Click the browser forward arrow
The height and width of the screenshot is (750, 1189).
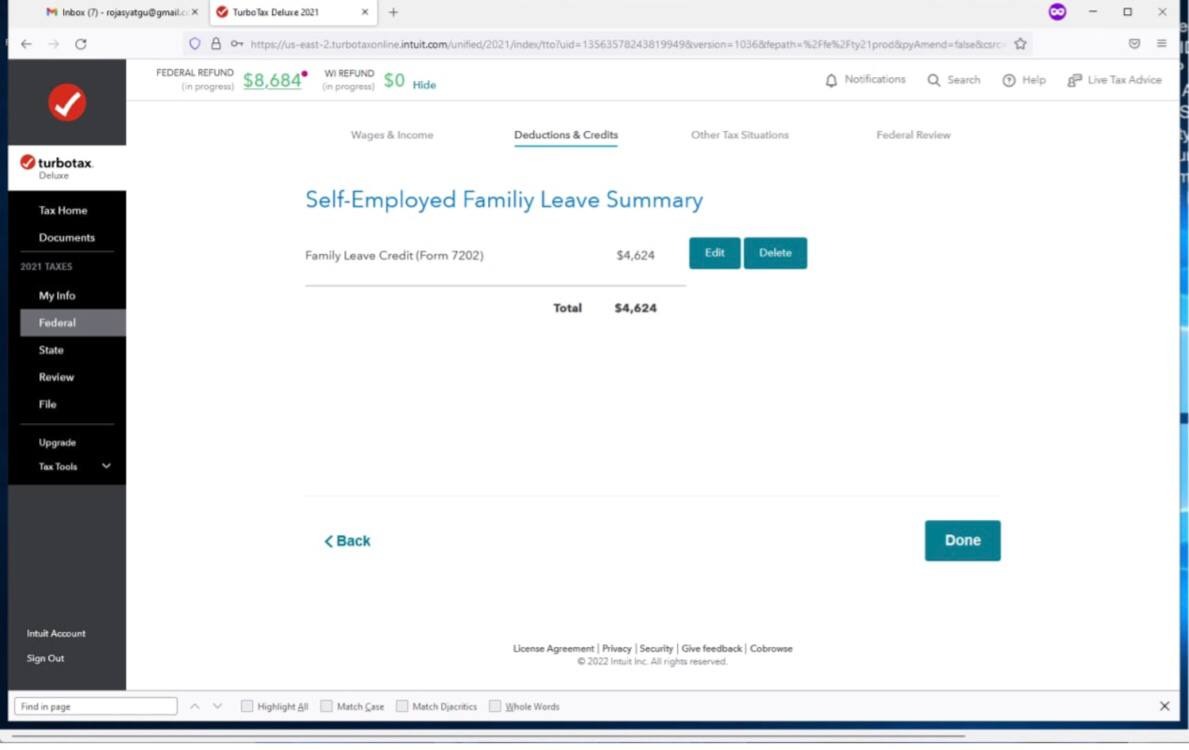pyautogui.click(x=54, y=44)
